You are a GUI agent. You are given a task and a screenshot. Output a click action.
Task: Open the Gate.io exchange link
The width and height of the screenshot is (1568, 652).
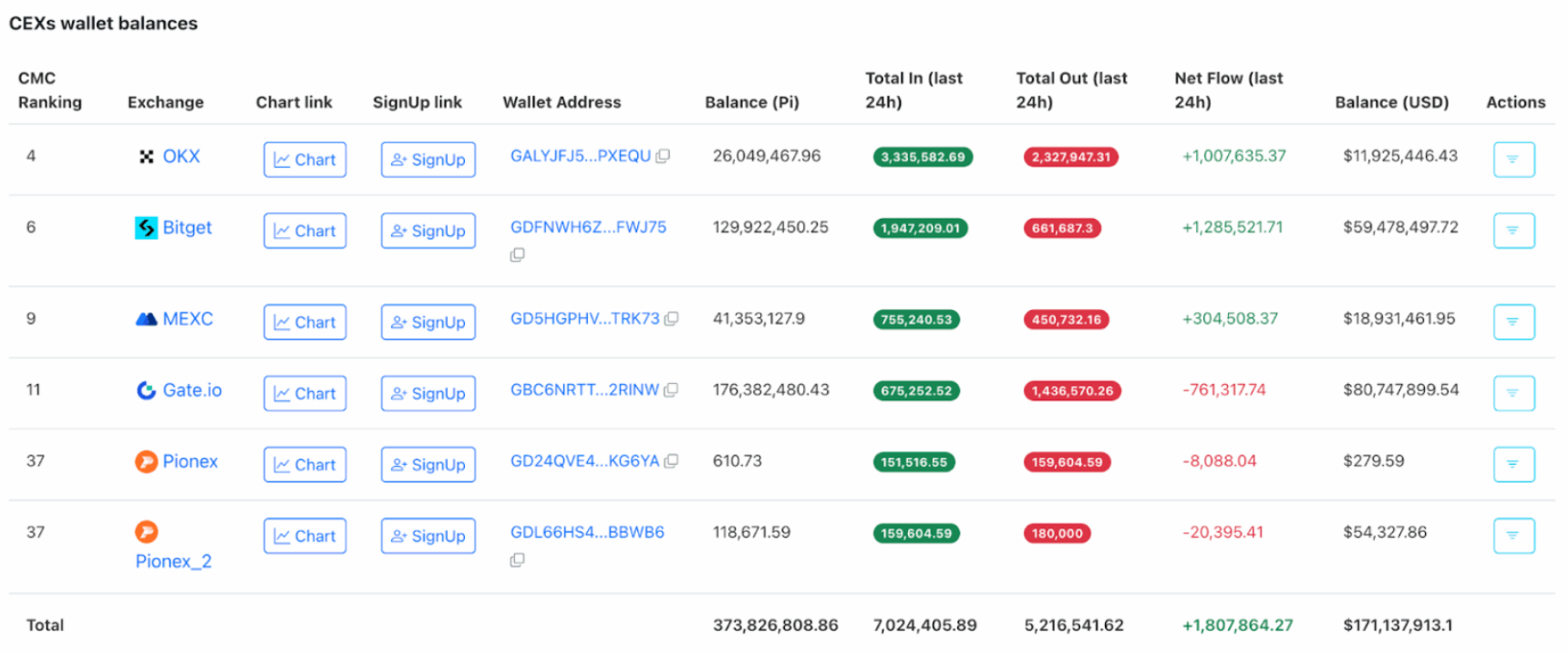click(191, 390)
